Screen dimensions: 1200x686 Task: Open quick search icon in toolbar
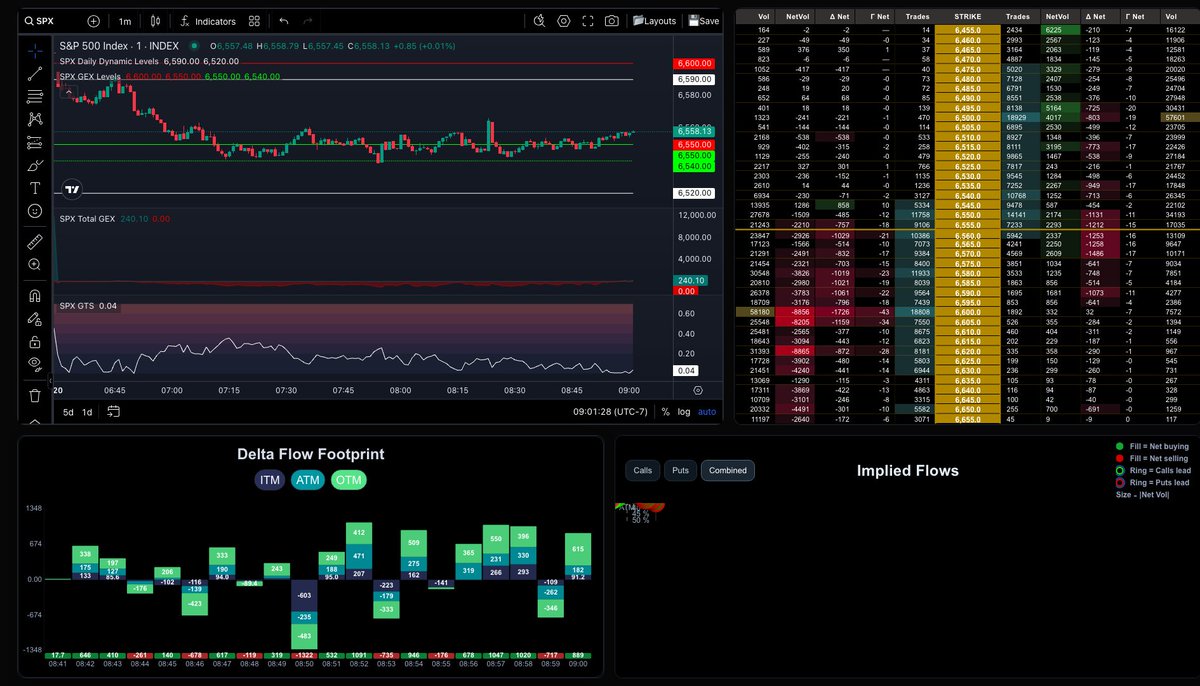coord(540,21)
